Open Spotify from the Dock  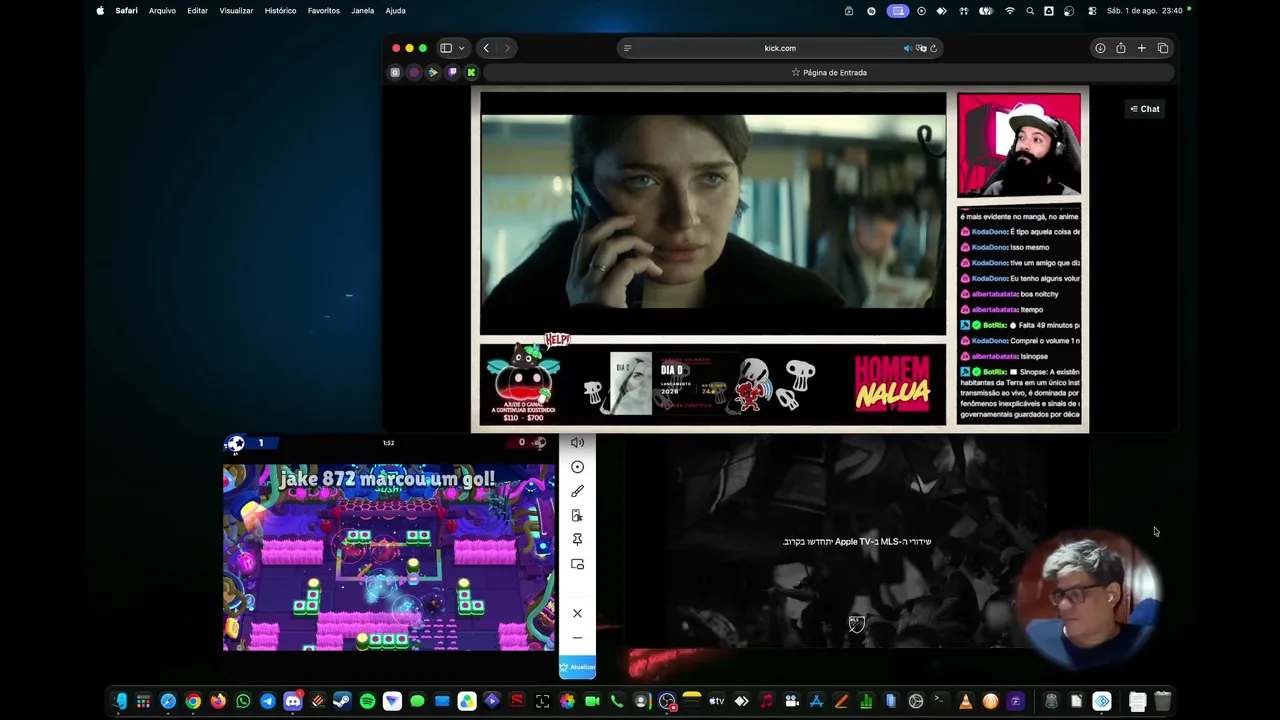[367, 701]
